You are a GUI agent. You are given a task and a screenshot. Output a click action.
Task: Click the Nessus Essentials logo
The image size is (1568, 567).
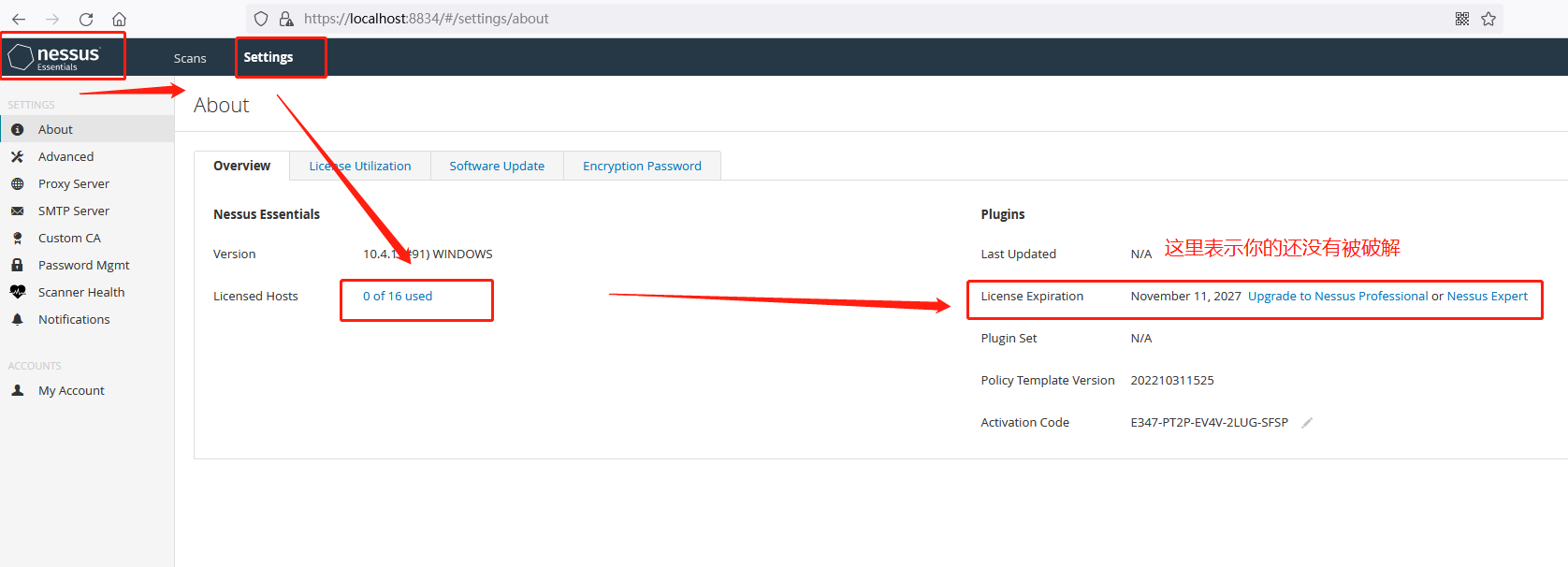tap(54, 58)
